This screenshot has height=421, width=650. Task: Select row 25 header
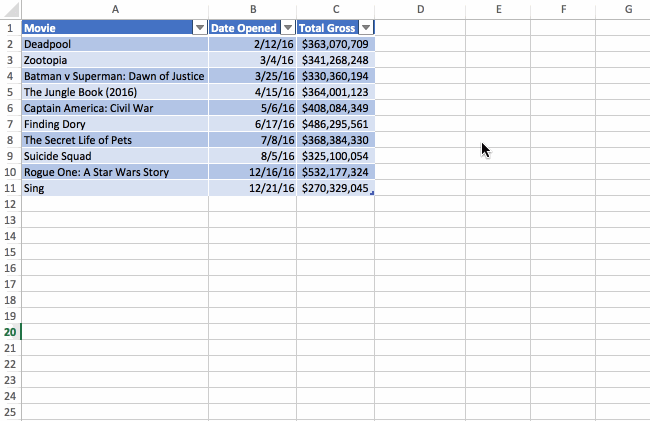(x=10, y=412)
